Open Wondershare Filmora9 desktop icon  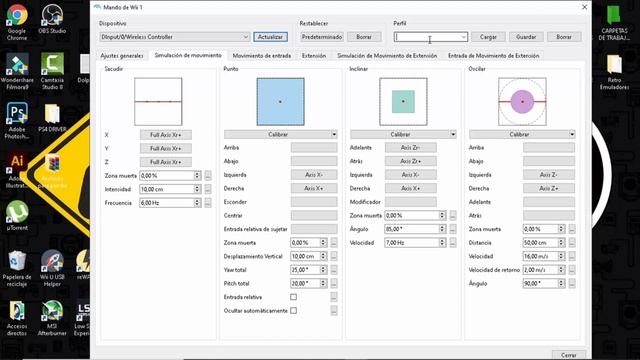click(x=17, y=71)
